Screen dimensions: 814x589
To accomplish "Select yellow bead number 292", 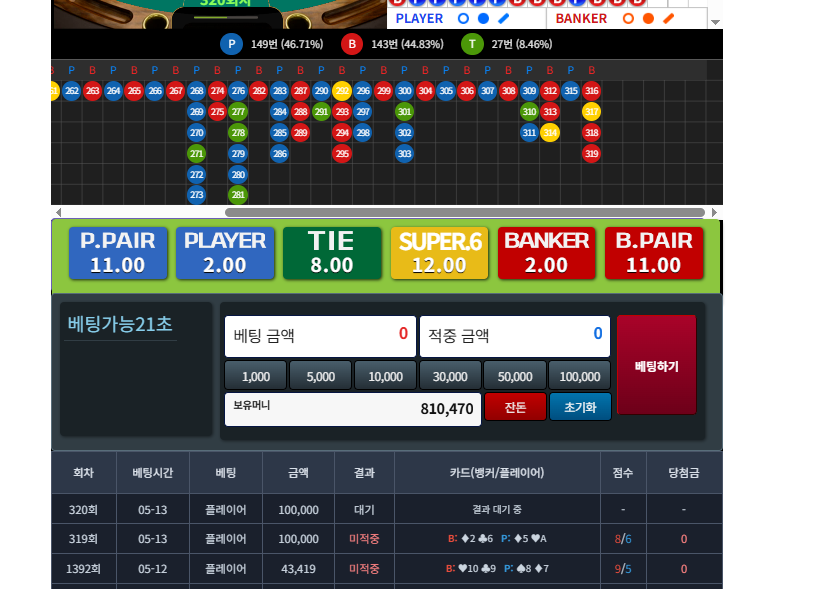I will [342, 91].
